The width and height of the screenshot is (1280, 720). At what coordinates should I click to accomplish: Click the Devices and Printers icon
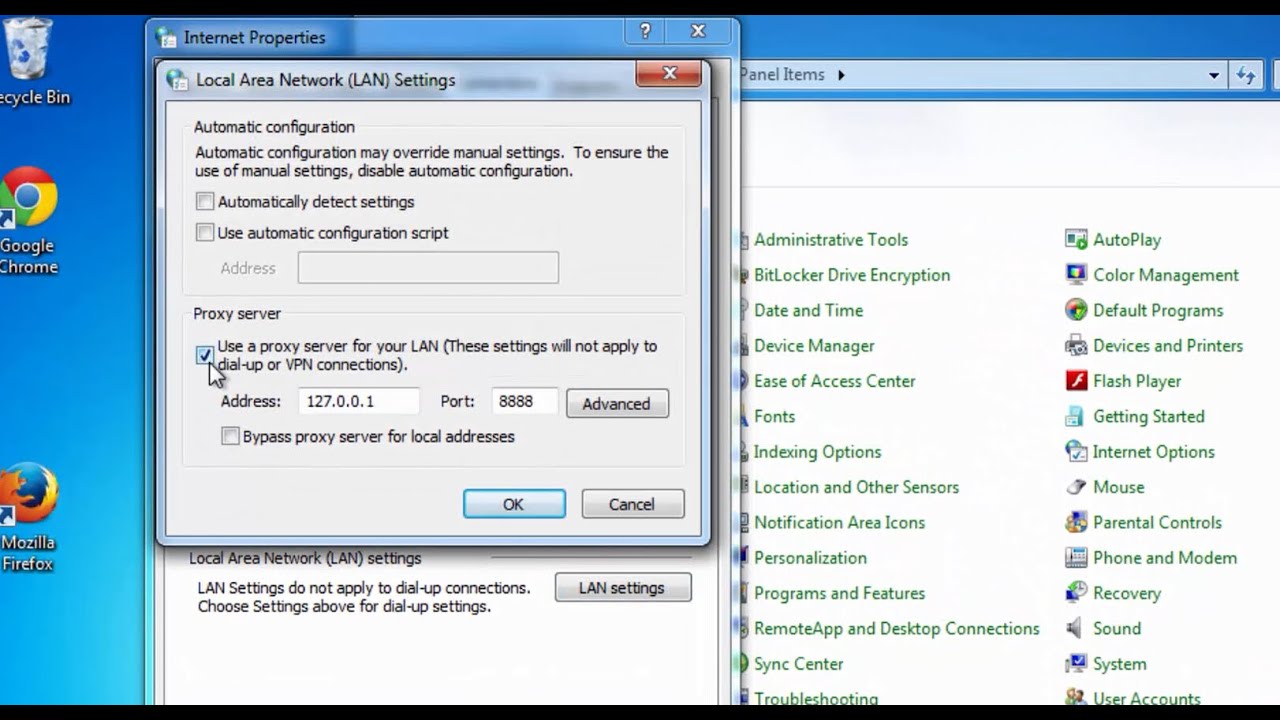coord(1076,346)
